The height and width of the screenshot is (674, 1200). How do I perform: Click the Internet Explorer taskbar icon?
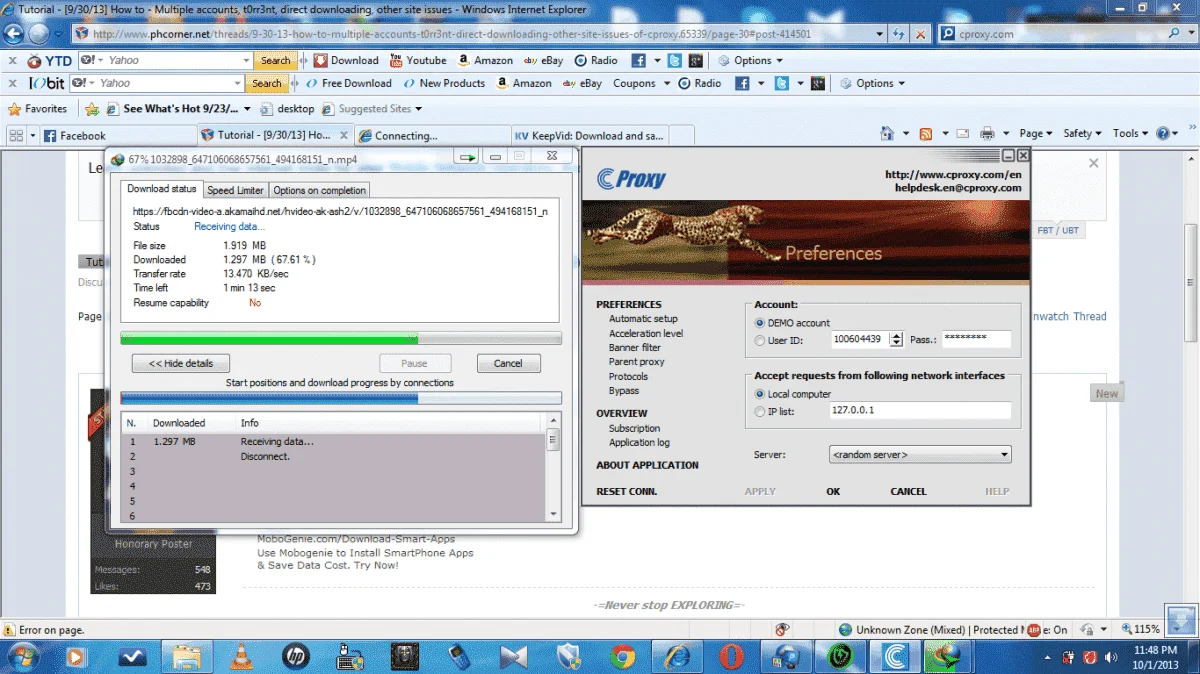pos(678,657)
